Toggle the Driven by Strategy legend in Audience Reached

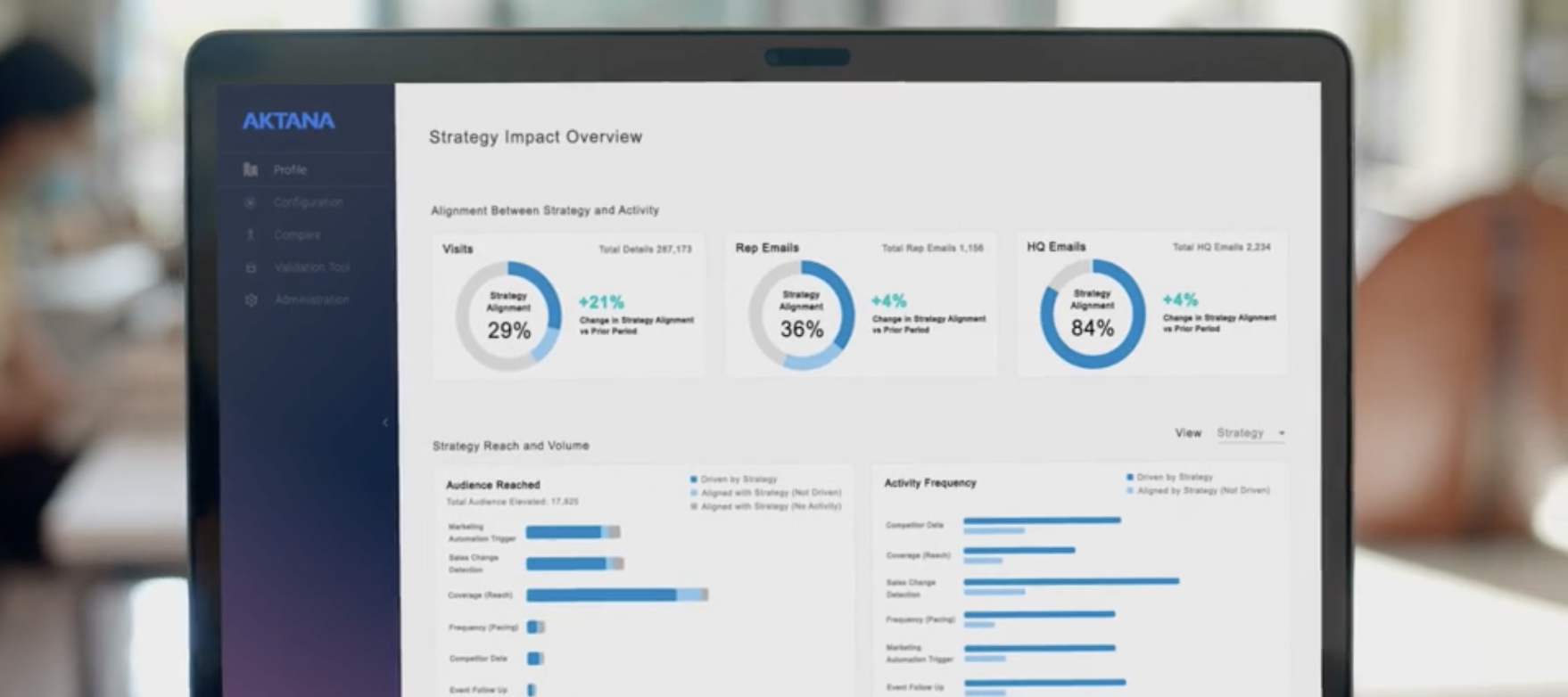694,480
